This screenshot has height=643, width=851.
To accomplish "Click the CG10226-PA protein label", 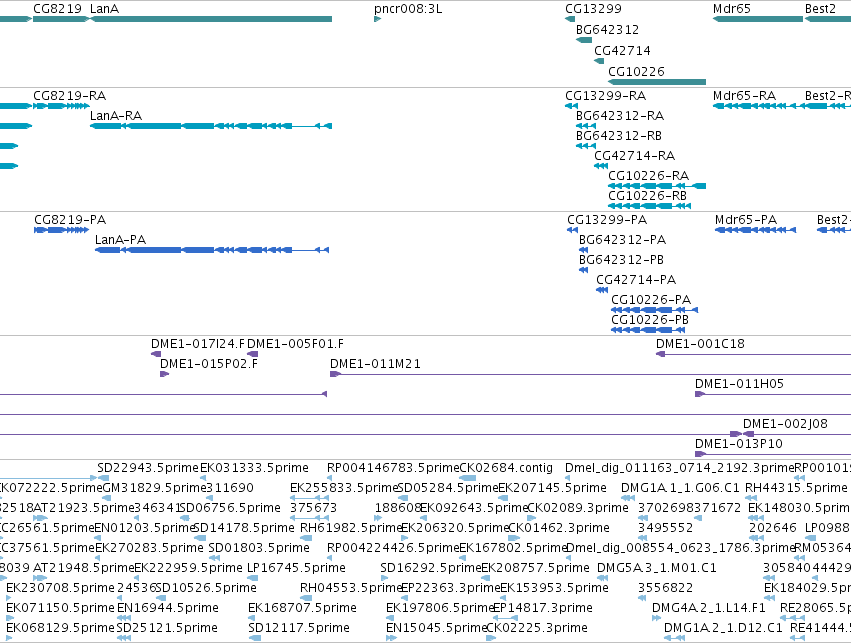I will coord(651,300).
